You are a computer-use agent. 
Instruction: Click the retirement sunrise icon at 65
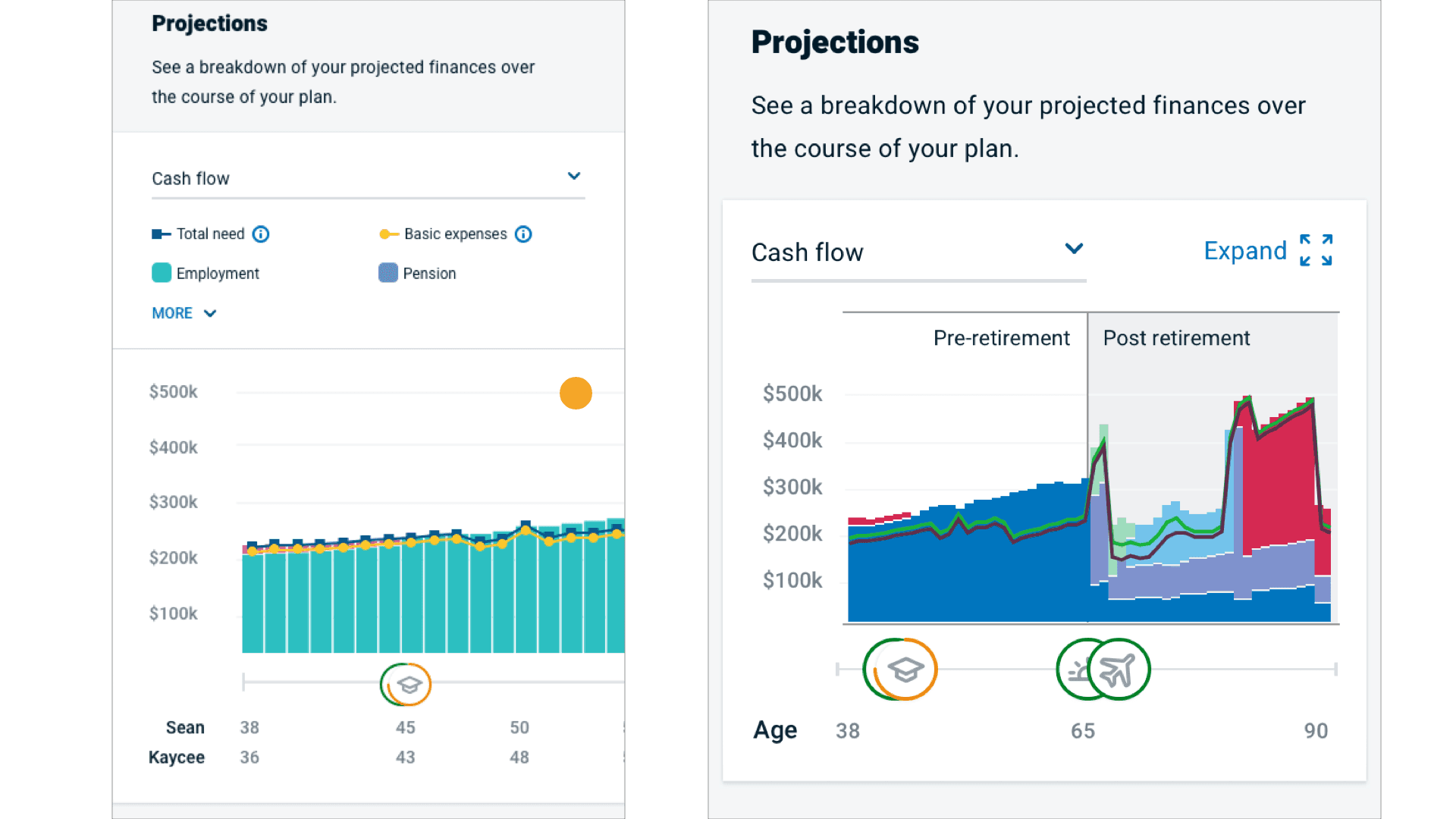pos(1075,670)
